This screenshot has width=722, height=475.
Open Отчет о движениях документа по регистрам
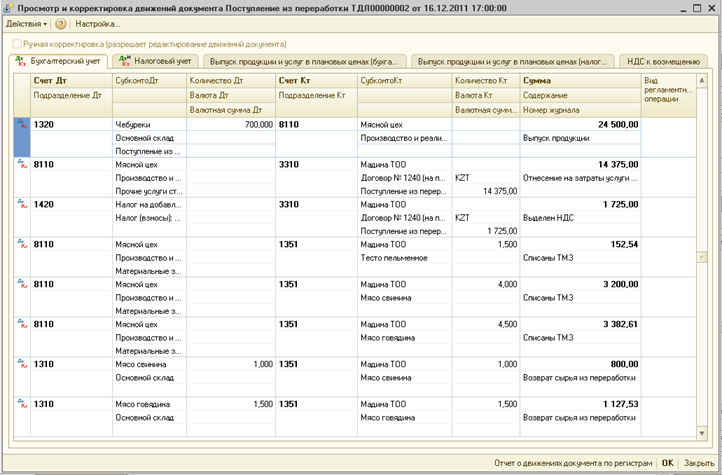pos(574,463)
